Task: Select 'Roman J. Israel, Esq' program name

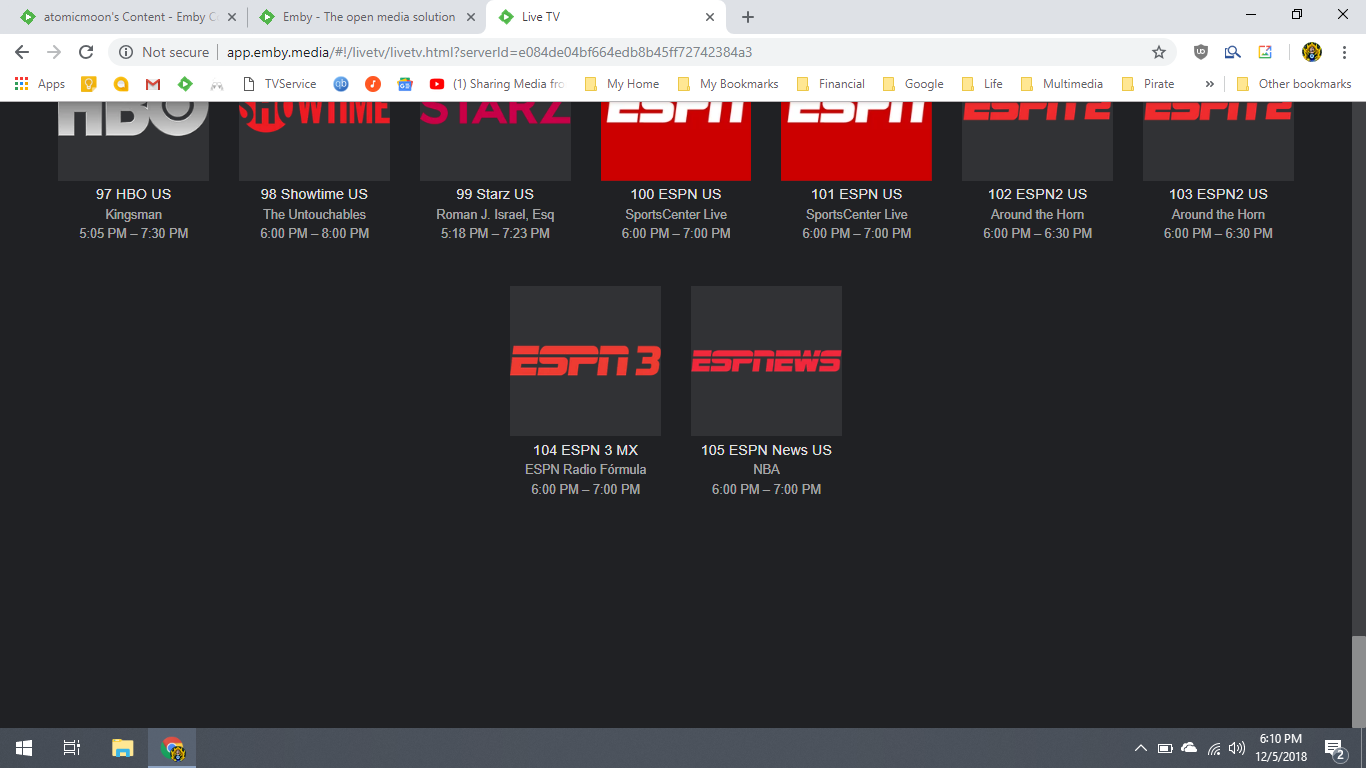Action: pos(495,214)
